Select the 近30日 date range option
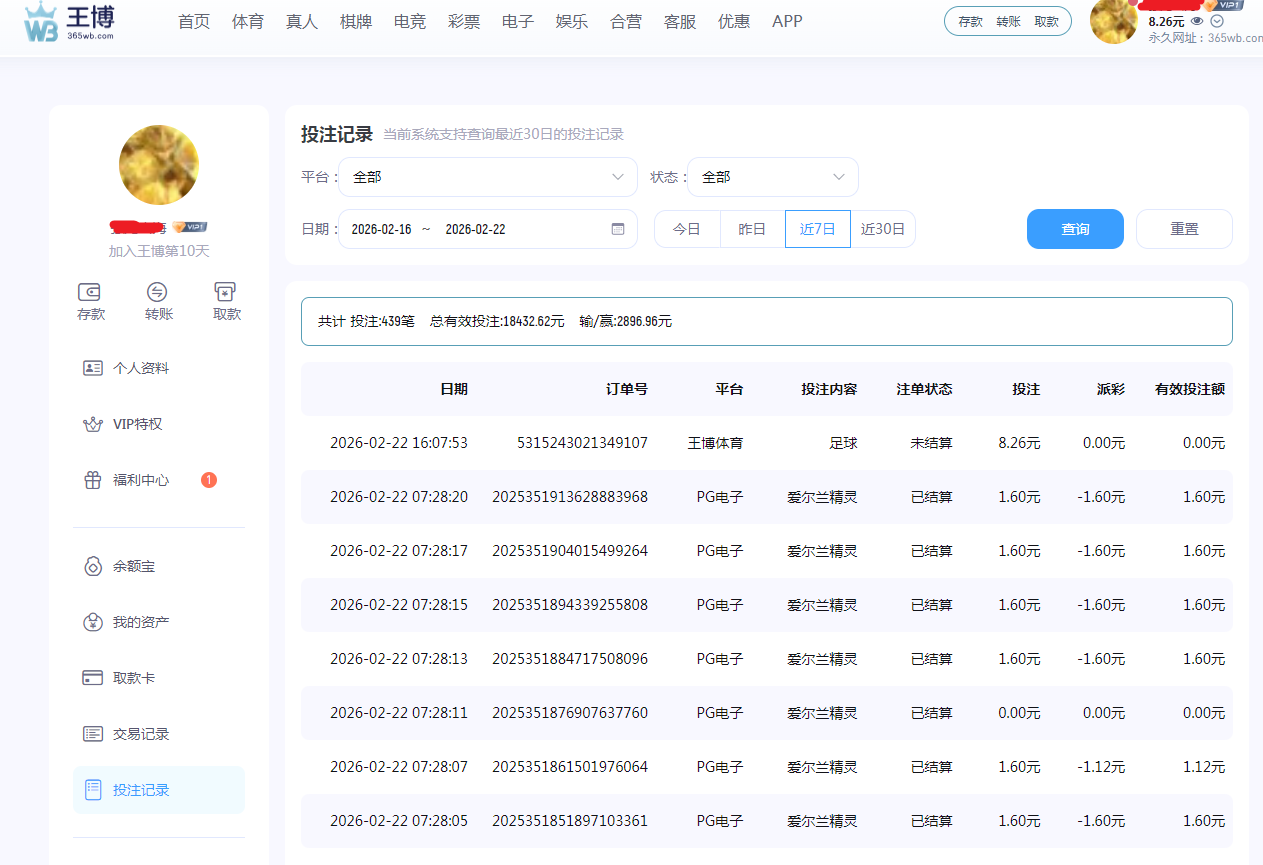The image size is (1263, 865). [x=883, y=229]
